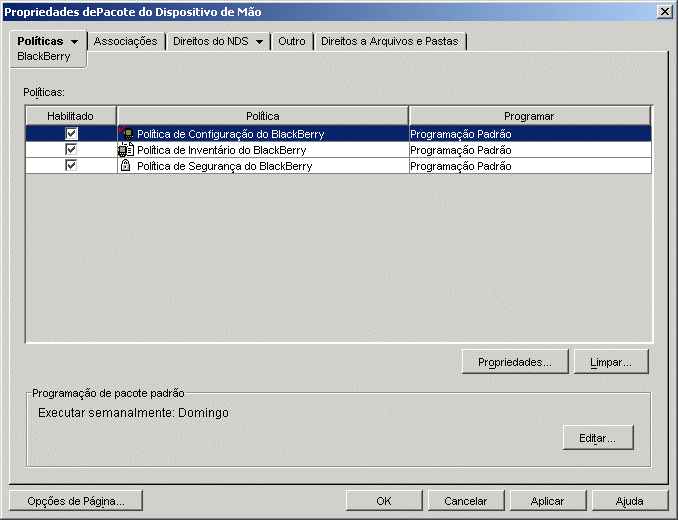Confirm the dialog with OK
The image size is (678, 520).
click(384, 501)
